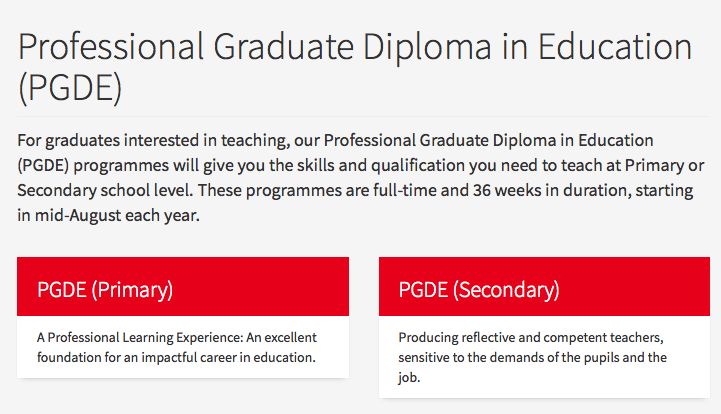Click 'Producing reflective and competent teachers' text line
Screen dimensions: 721x414
(530, 338)
